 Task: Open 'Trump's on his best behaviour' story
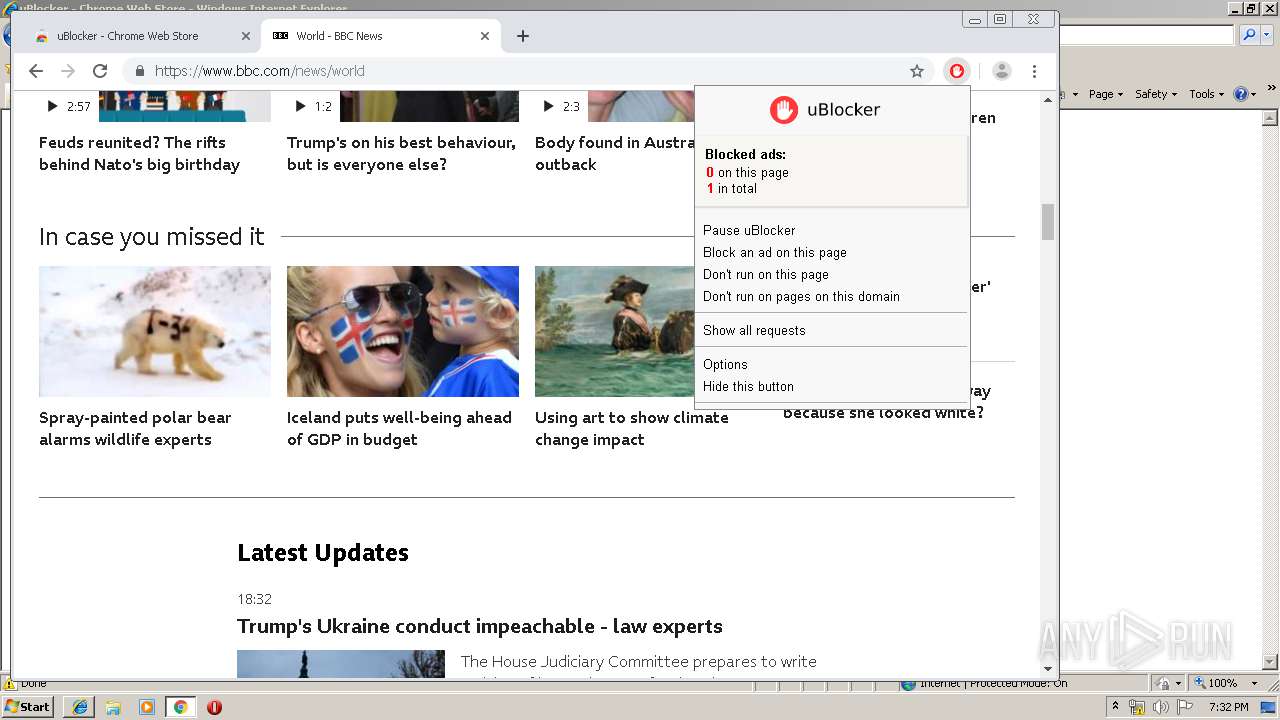[x=401, y=153]
